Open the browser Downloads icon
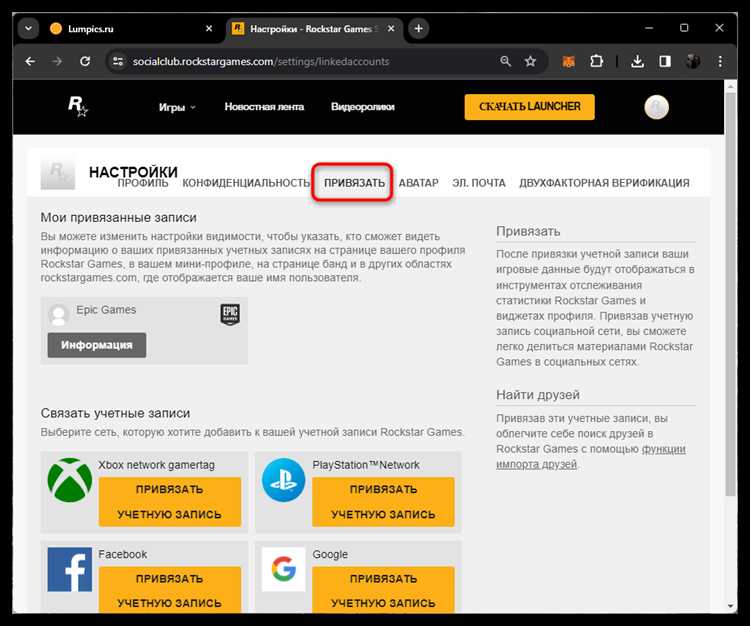Screen dimensions: 750x626 (x=637, y=61)
